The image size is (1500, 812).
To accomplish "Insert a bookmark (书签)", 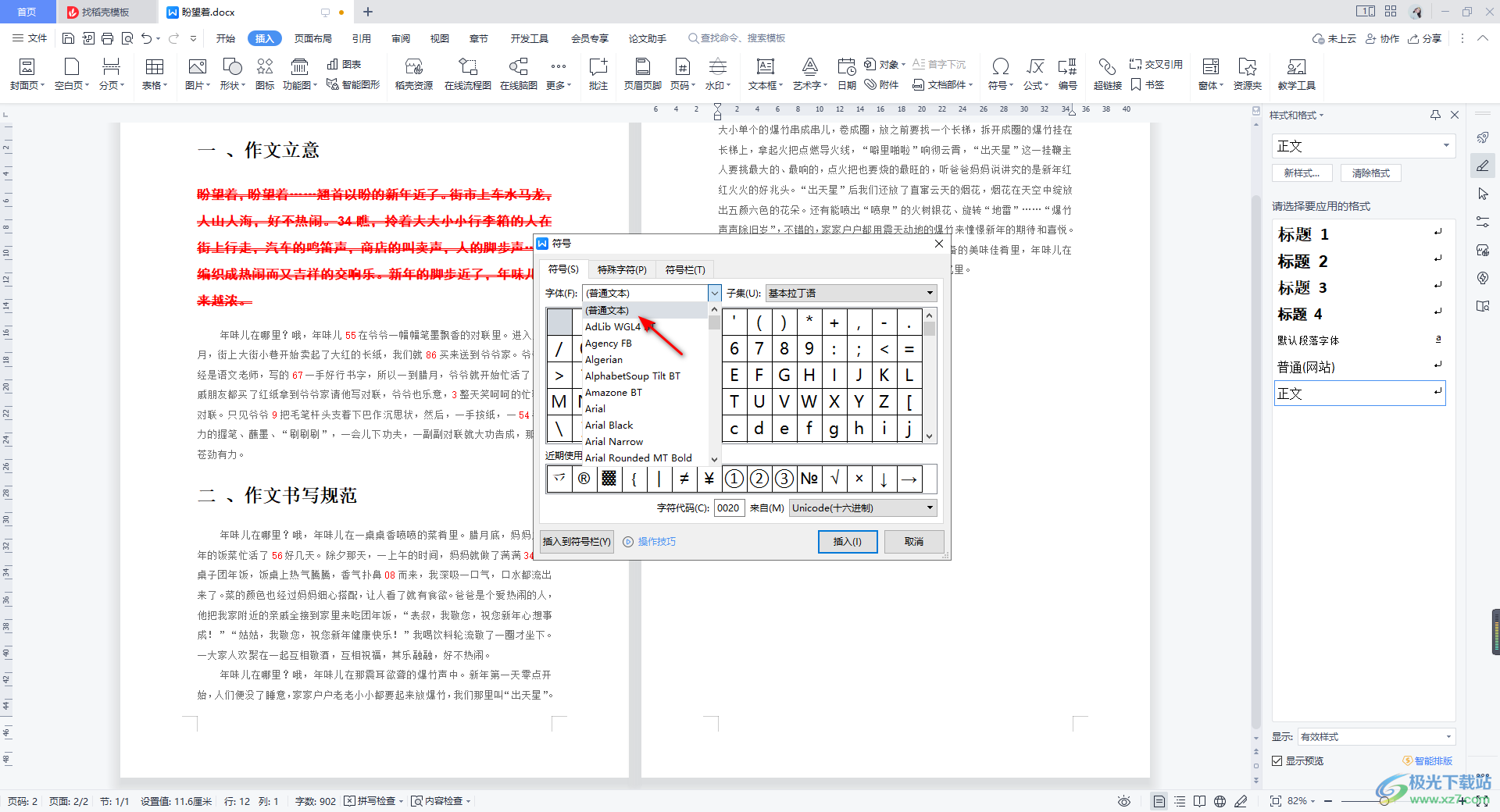I will (1148, 84).
